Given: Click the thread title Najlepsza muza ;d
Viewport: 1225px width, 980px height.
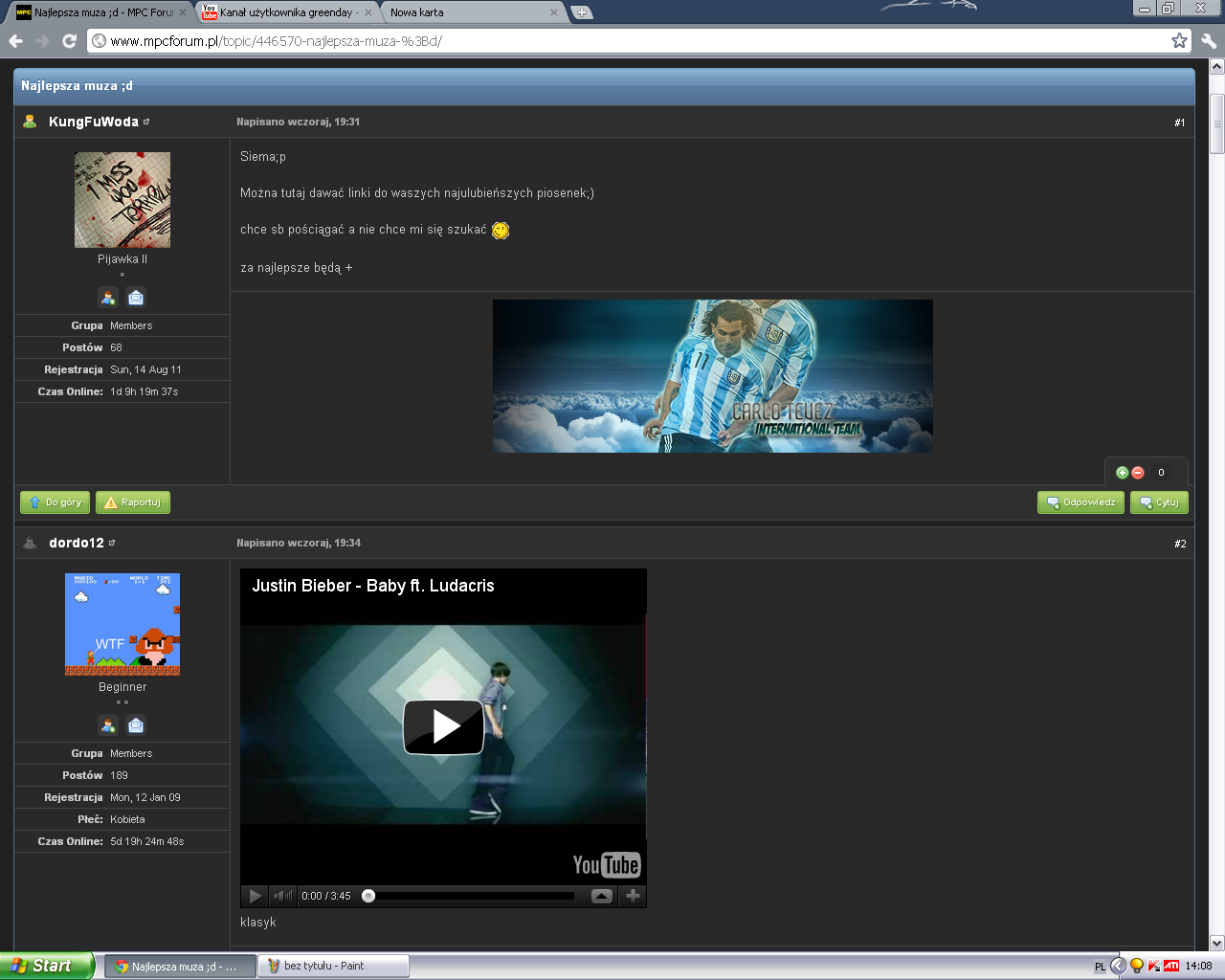Looking at the screenshot, I should [x=77, y=86].
